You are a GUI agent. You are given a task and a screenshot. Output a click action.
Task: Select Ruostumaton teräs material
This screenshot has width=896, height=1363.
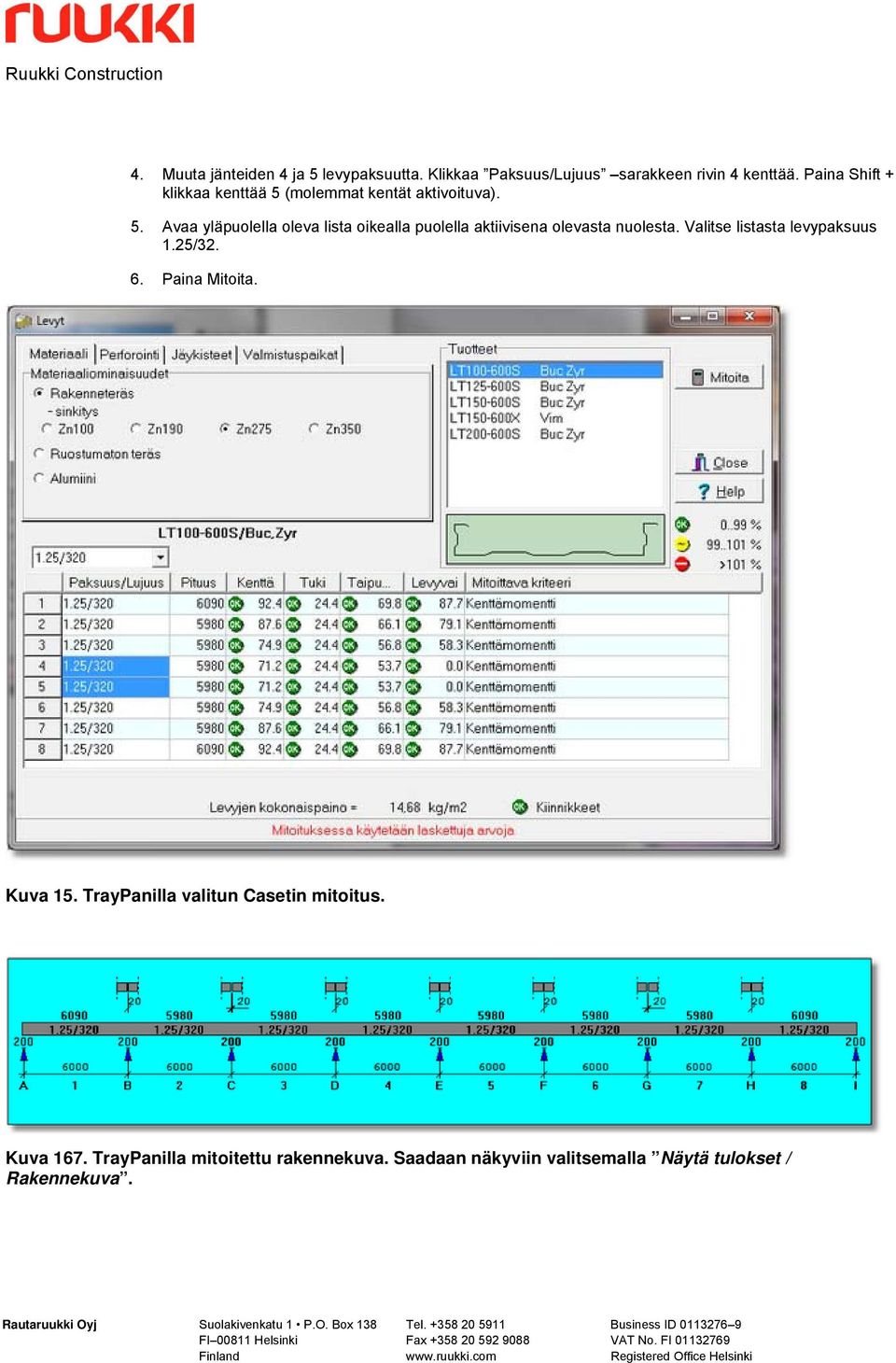tap(39, 454)
